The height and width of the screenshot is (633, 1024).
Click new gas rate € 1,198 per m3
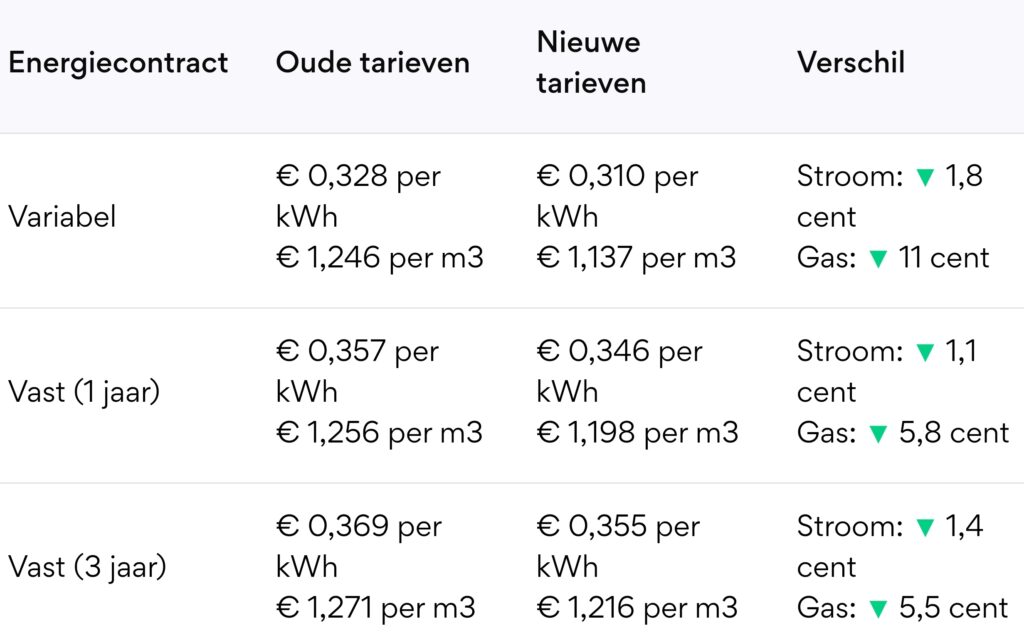637,433
